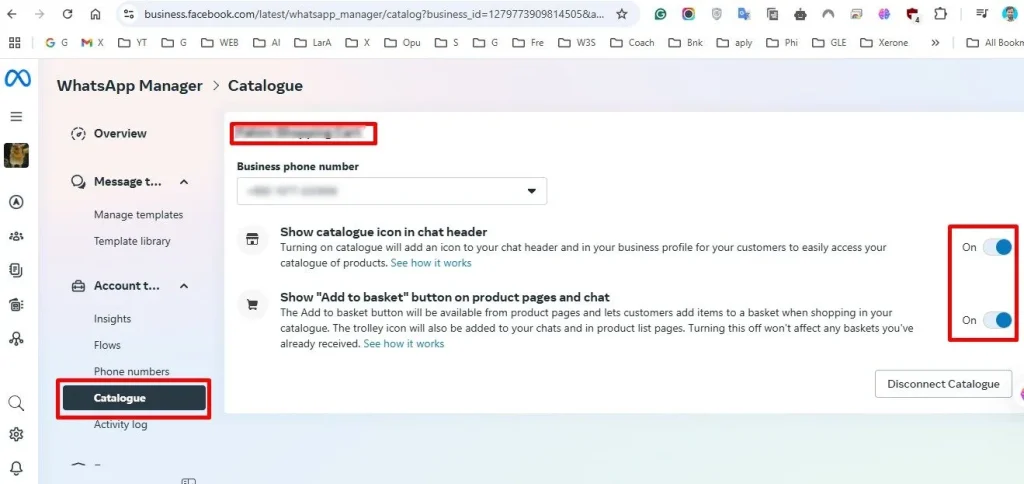Viewport: 1024px width, 484px height.
Task: Turn off Show Add to basket button toggle
Action: 997,320
